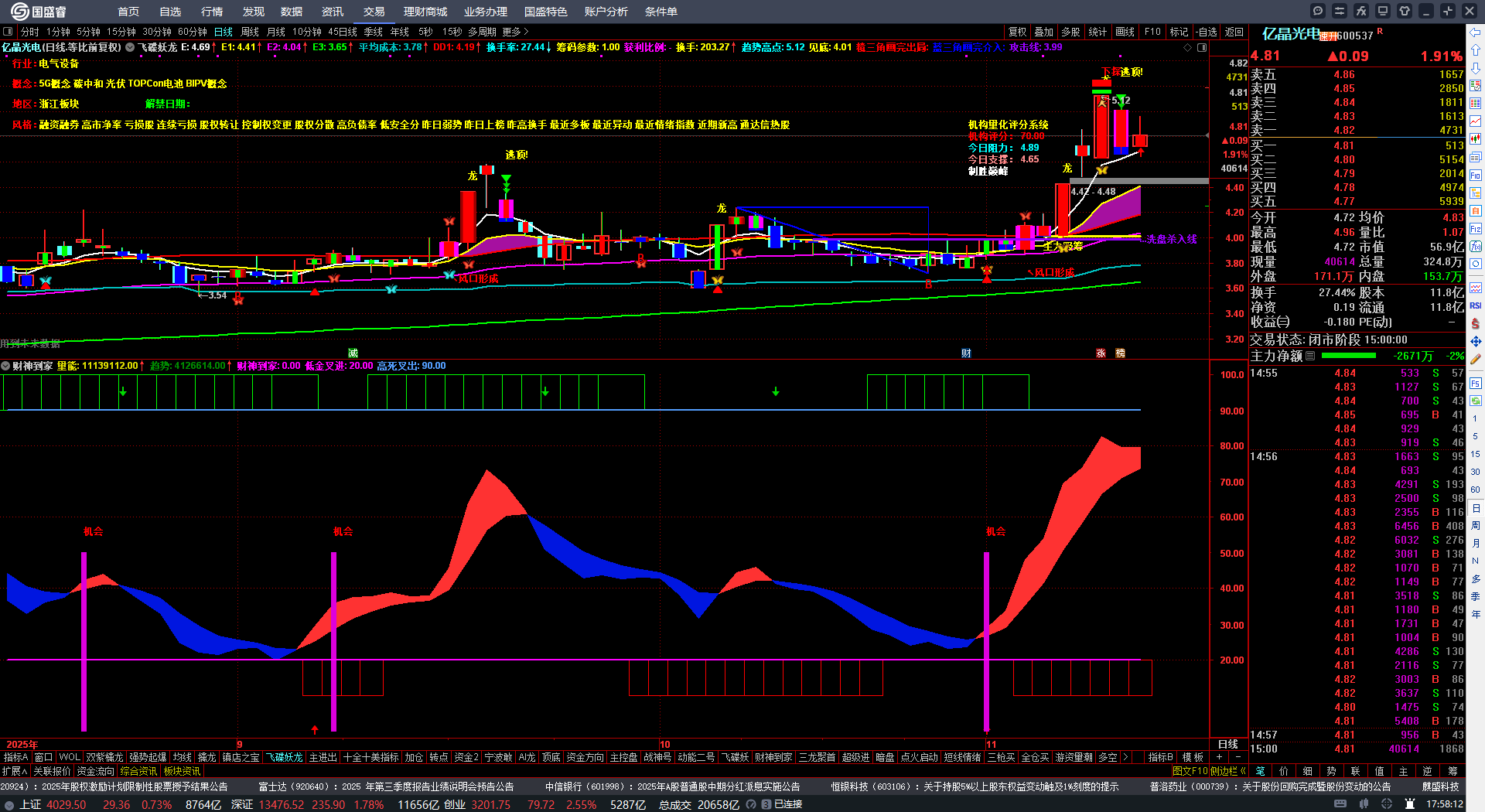Click the F10 button in chart toolbar
This screenshot has height=812, width=1485.
click(x=1152, y=32)
